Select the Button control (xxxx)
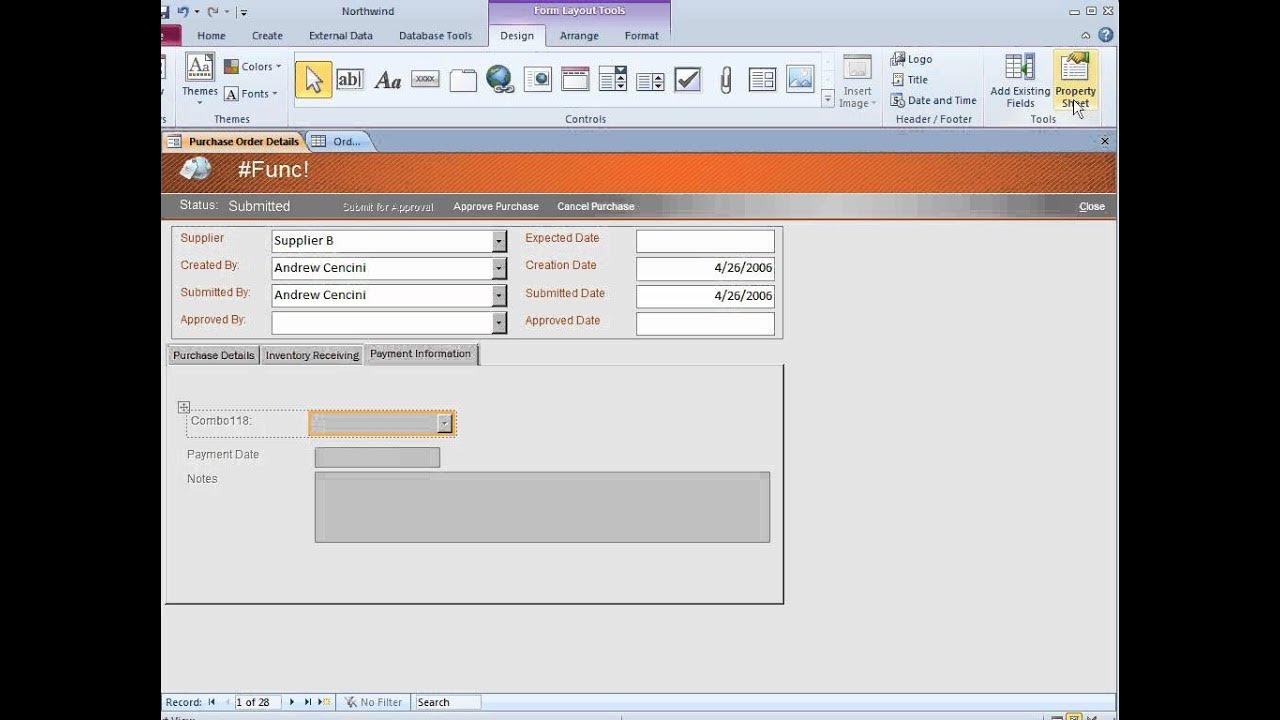Viewport: 1280px width, 720px height. (425, 80)
